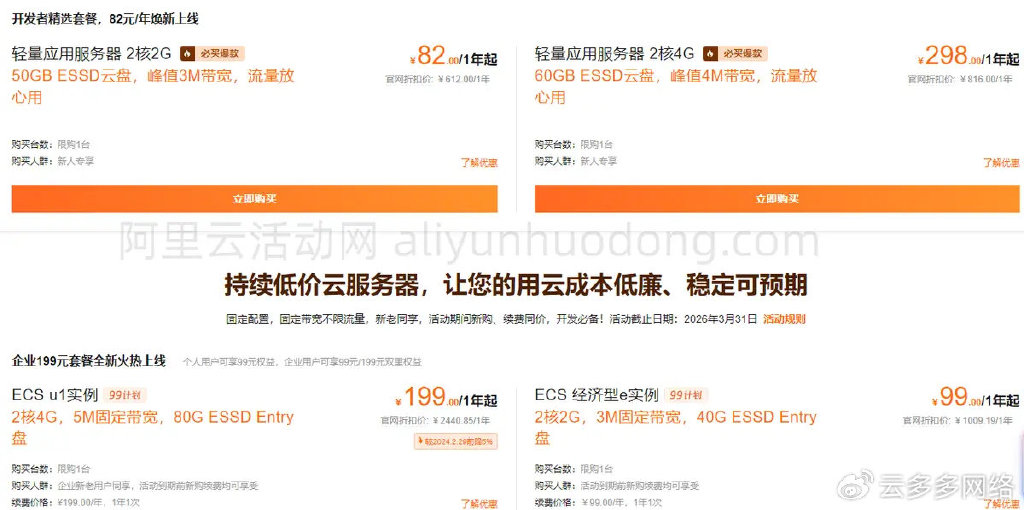Select the ECS u1实例 title
Viewport: 1024px width, 510px height.
(x=55, y=395)
